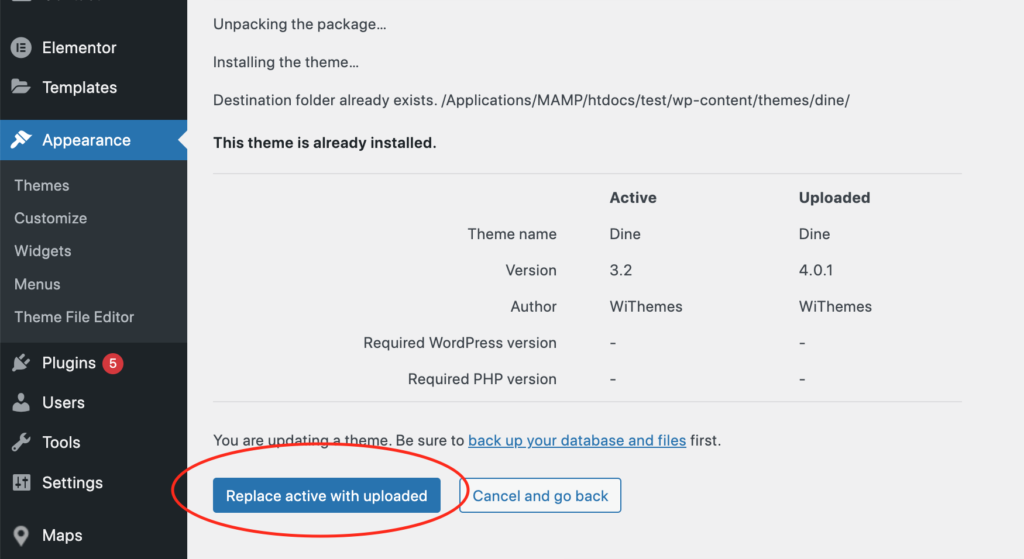Click Cancel and go back button
Image resolution: width=1024 pixels, height=559 pixels.
point(540,496)
